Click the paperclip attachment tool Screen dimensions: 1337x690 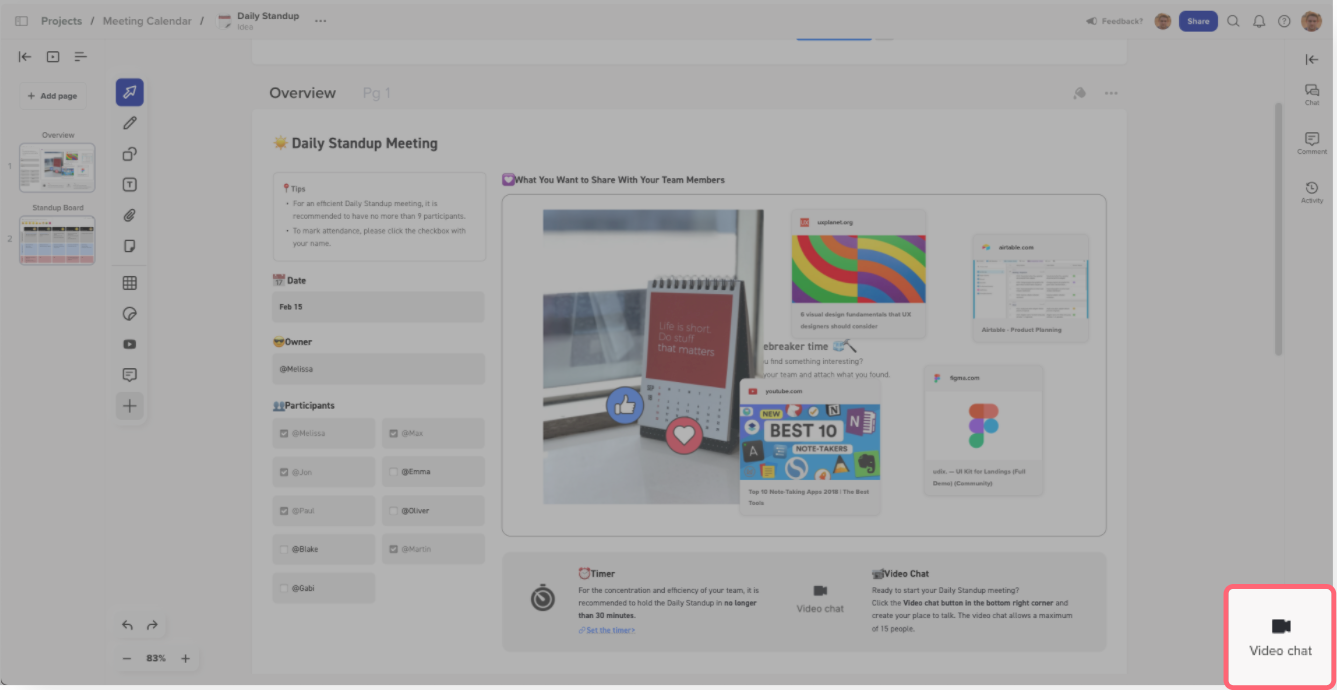click(x=129, y=215)
